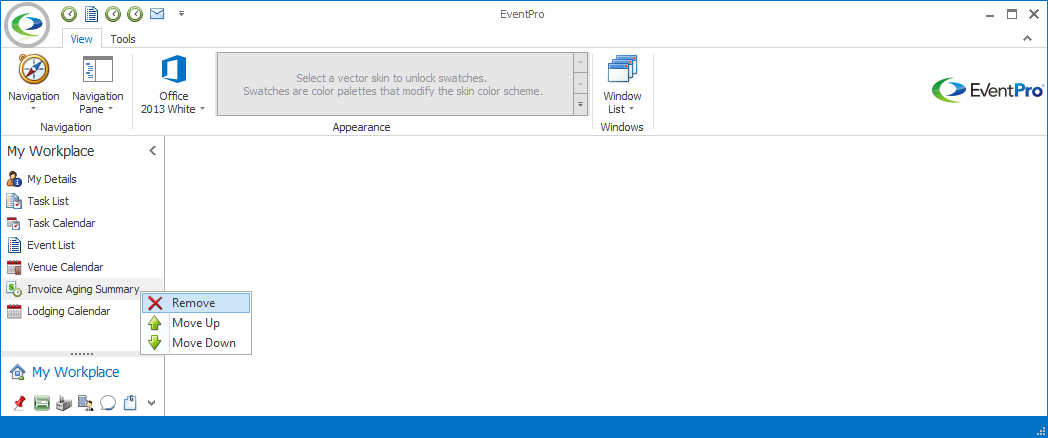Click the red pushpin navigation icon
1048x438 pixels.
tap(20, 403)
